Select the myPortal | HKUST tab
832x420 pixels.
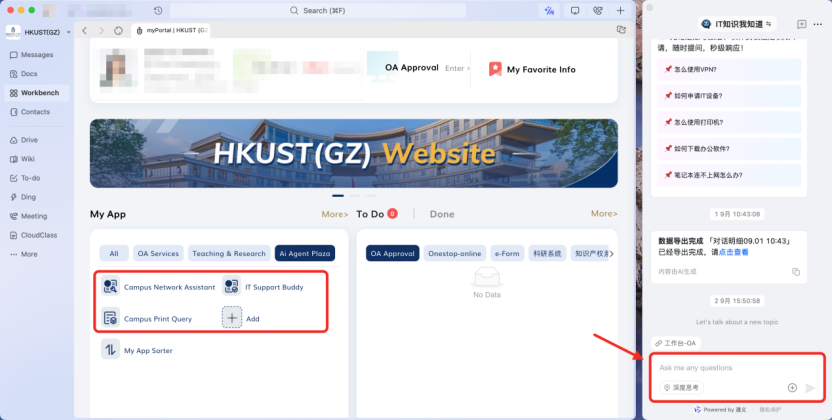click(171, 31)
